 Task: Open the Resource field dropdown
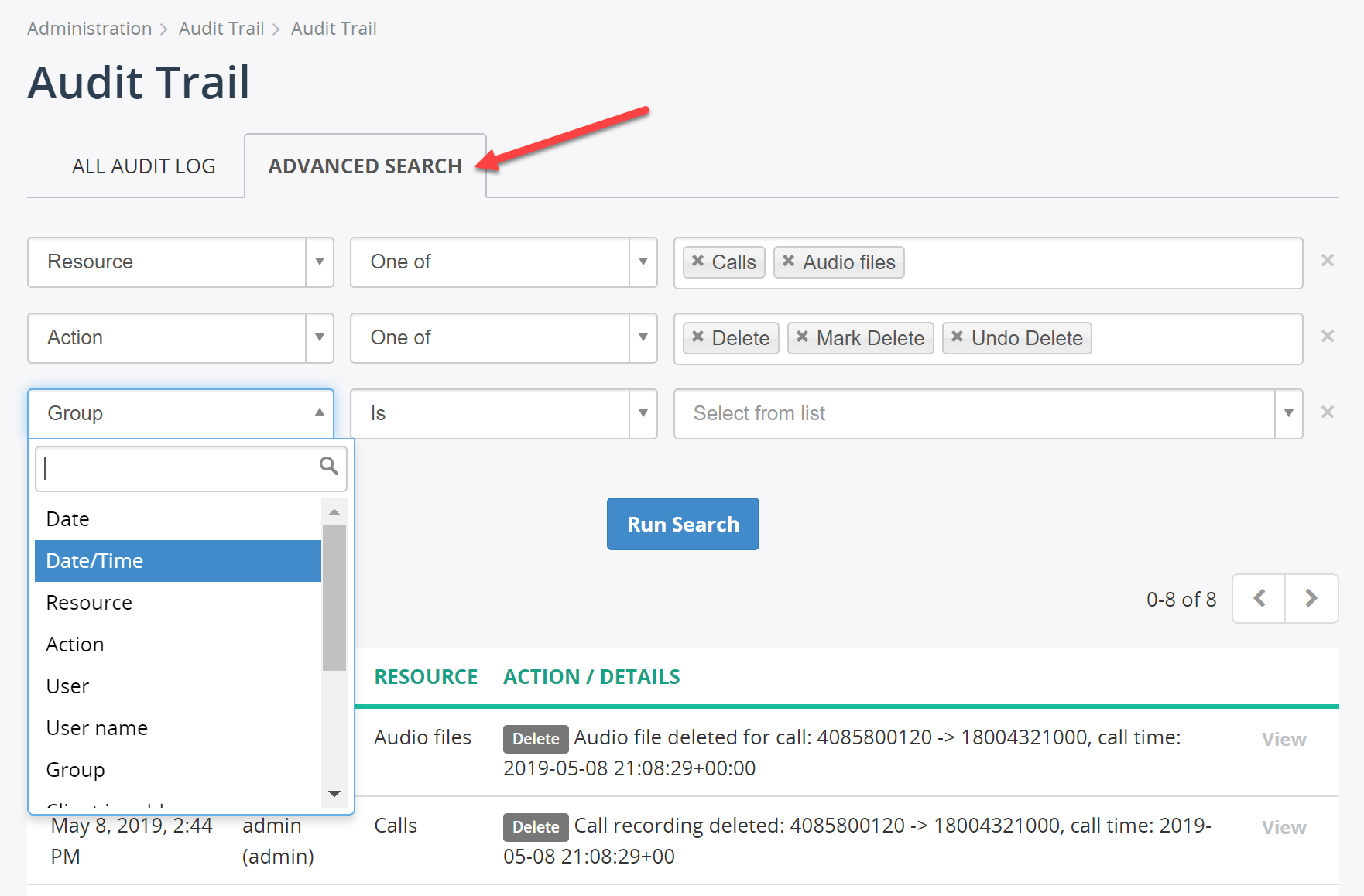[x=180, y=262]
